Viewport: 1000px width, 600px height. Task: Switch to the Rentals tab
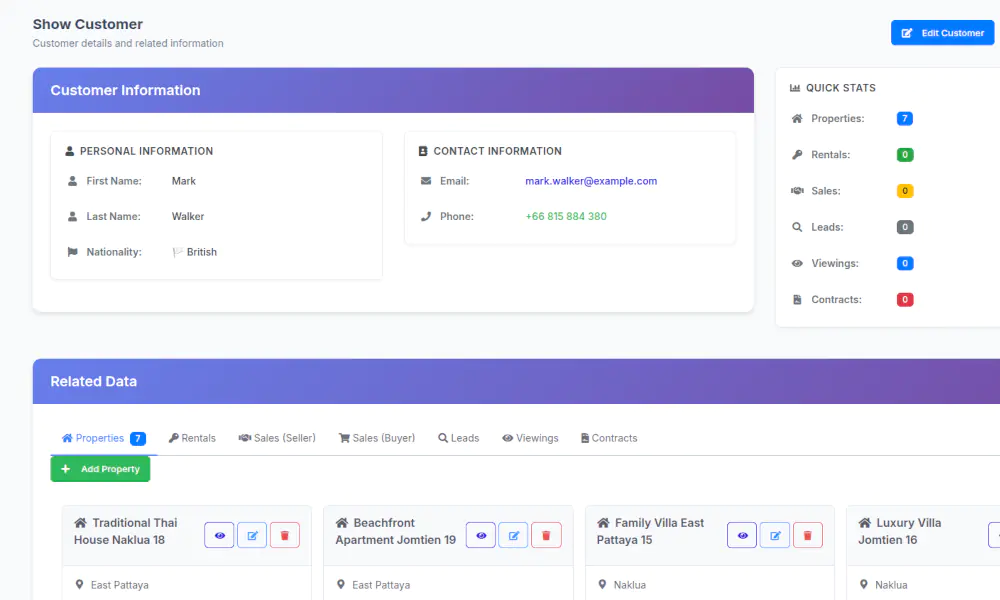pos(192,437)
